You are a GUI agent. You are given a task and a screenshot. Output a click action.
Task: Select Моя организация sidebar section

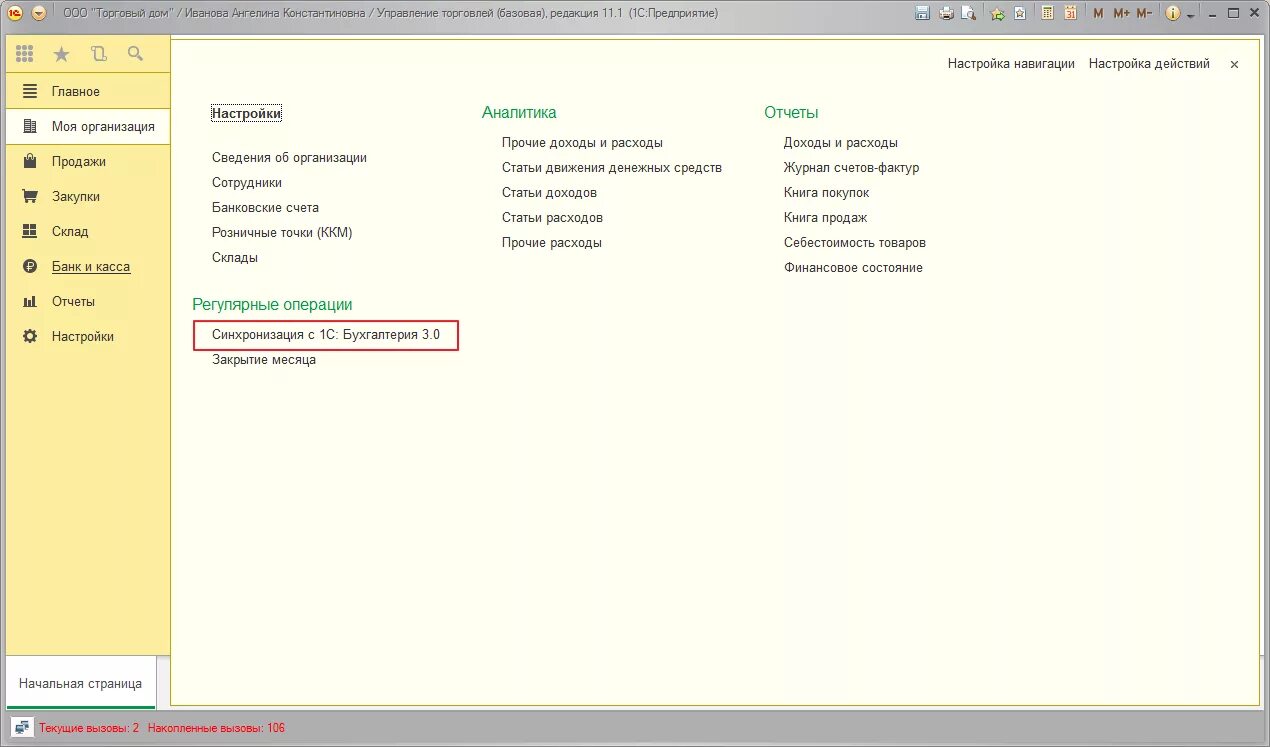(x=88, y=126)
